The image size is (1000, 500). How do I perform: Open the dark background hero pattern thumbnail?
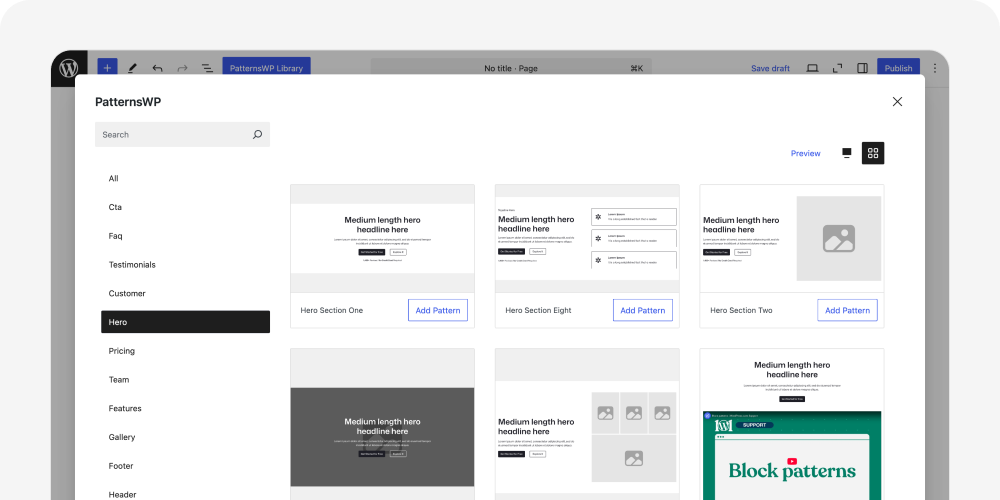click(383, 424)
